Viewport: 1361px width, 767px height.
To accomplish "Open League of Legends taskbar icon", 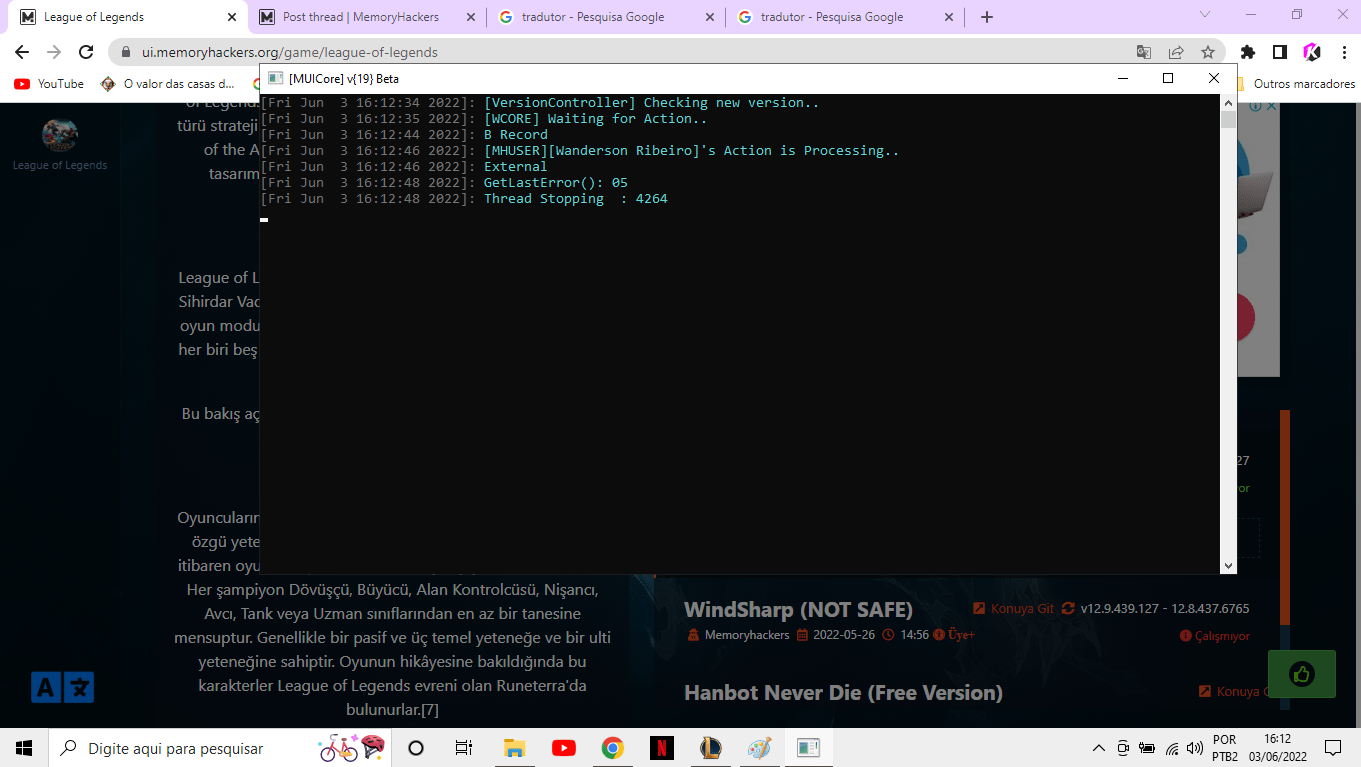I will (x=710, y=748).
